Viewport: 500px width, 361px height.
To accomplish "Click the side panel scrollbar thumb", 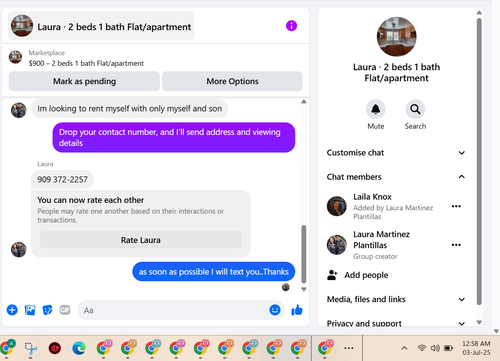I will tap(479, 161).
